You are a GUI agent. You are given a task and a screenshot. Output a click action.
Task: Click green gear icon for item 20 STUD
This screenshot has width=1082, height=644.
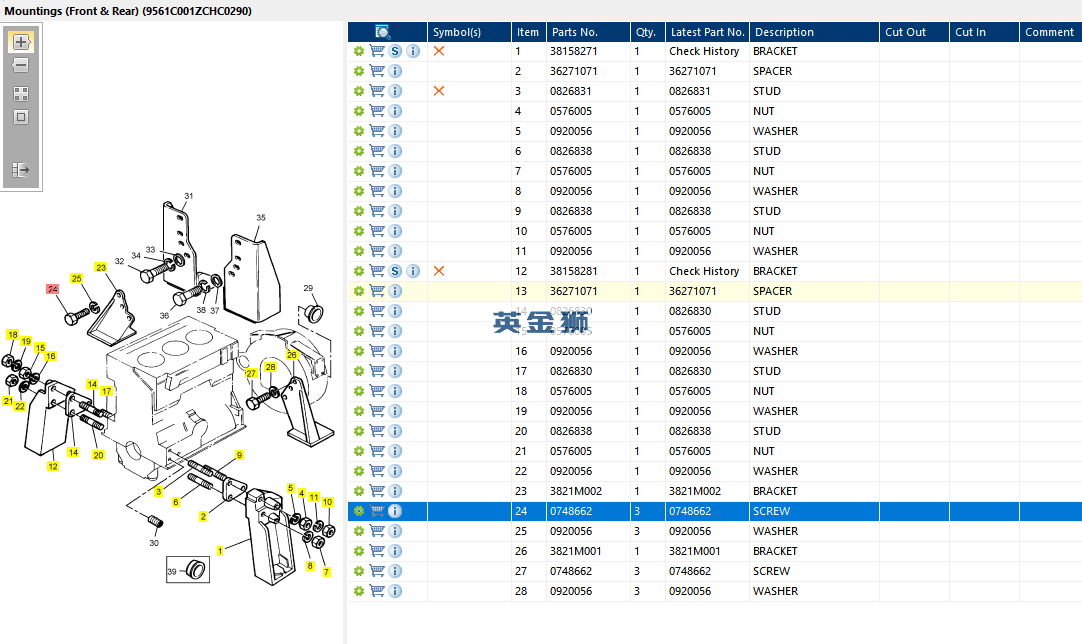tap(358, 431)
